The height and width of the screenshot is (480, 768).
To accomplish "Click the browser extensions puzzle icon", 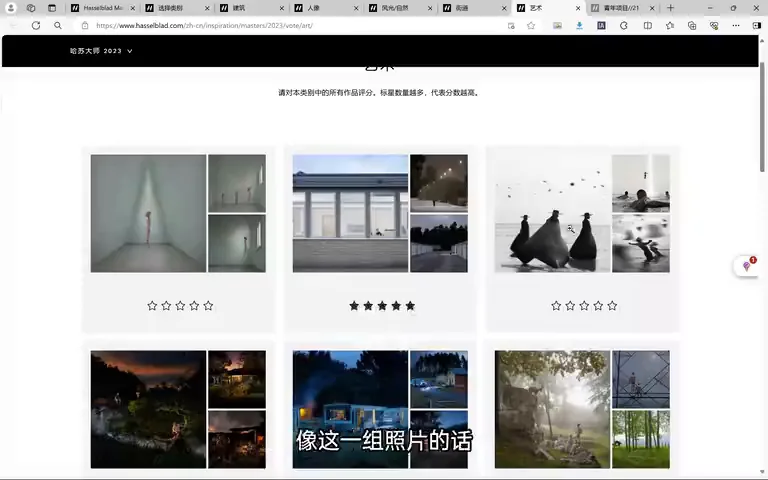I will point(624,25).
